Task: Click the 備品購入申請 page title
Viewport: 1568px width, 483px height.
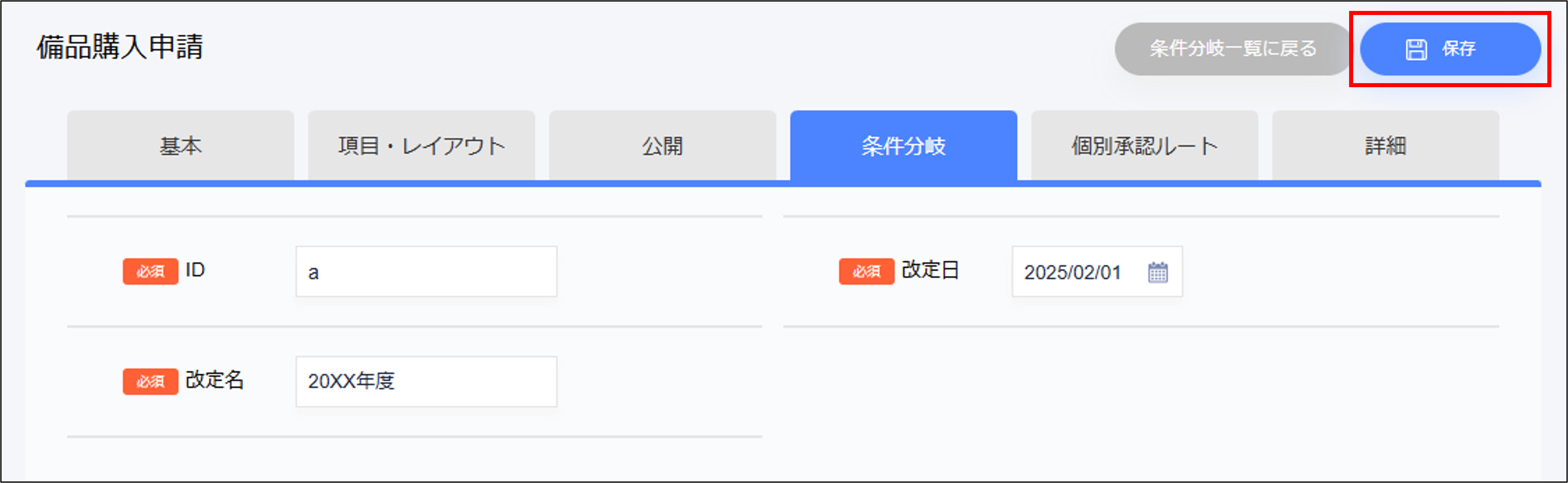Action: click(x=120, y=47)
